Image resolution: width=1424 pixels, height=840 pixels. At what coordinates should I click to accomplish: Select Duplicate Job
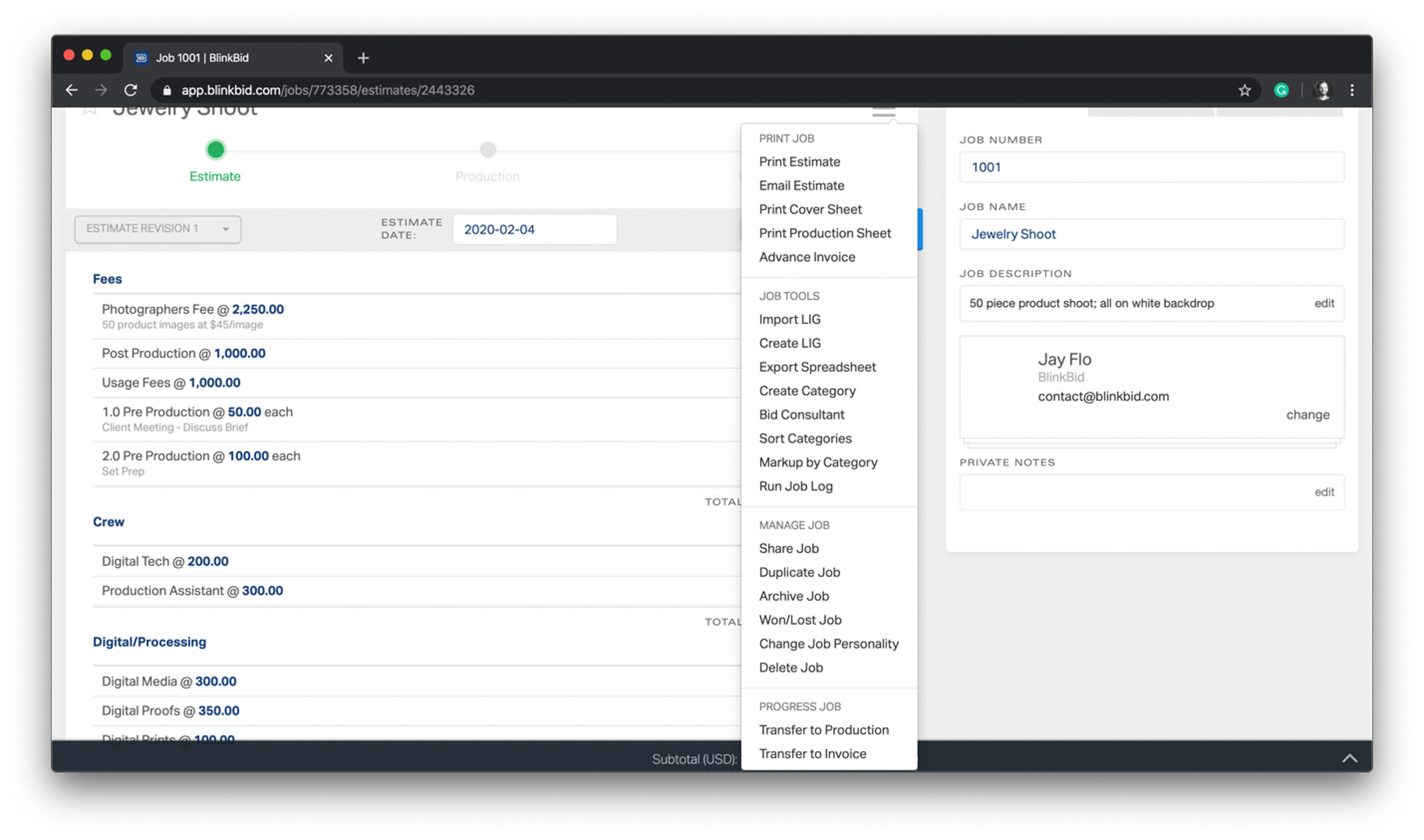[x=800, y=572]
